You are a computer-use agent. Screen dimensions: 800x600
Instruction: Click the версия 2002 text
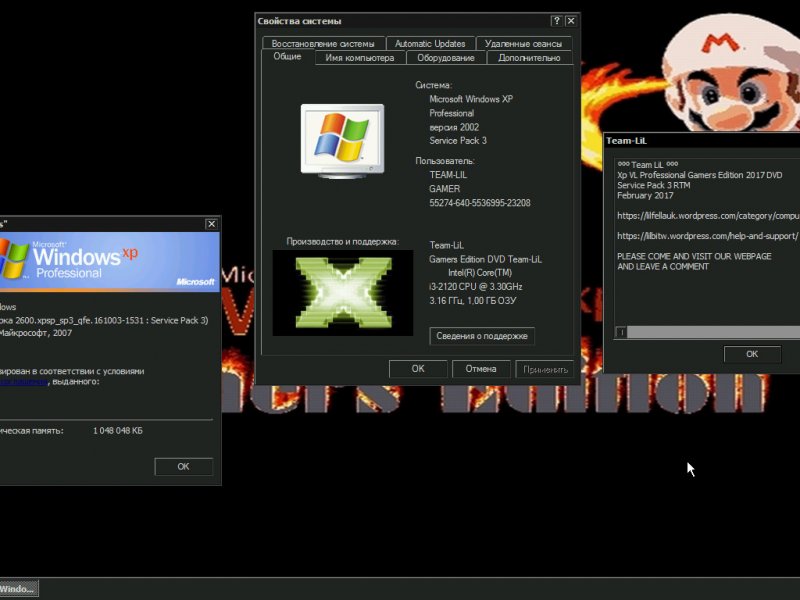pyautogui.click(x=454, y=128)
